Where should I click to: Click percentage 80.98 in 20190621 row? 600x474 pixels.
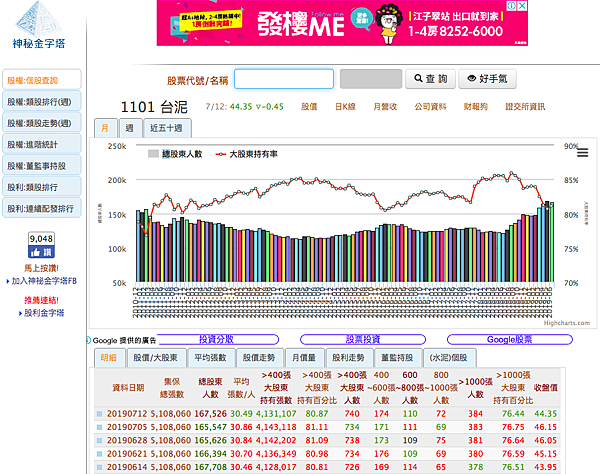tap(317, 454)
